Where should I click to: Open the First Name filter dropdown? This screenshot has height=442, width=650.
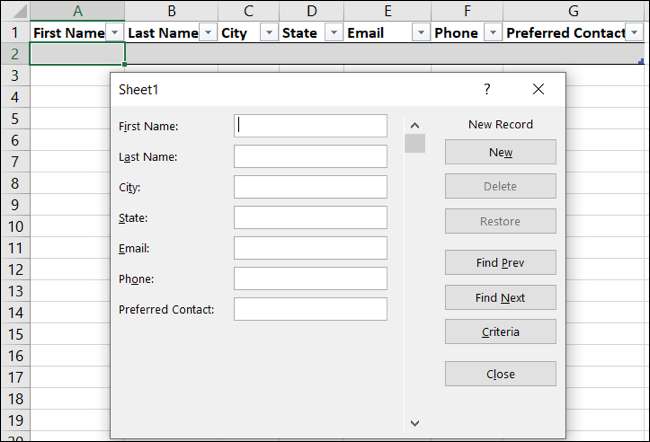[115, 33]
